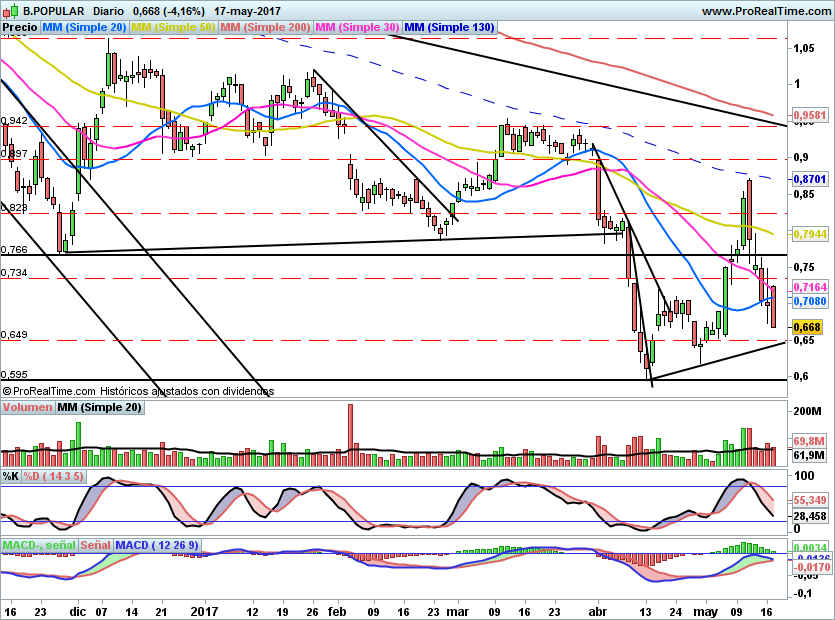Image resolution: width=835 pixels, height=620 pixels.
Task: Click the volume panel MM (Simple 20) label
Action: point(100,407)
